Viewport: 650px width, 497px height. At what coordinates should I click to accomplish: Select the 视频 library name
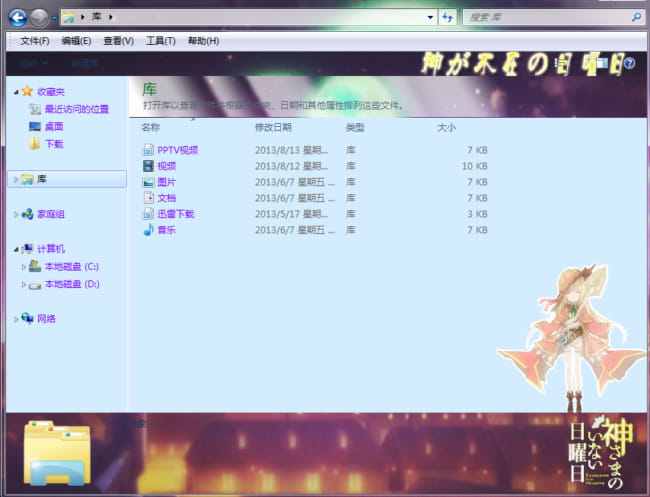tap(167, 166)
